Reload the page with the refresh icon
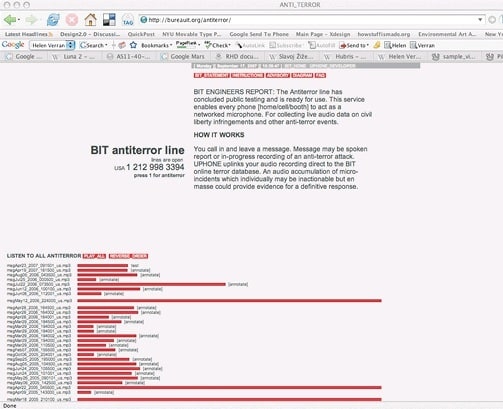Image resolution: width=503 pixels, height=409 pixels. (53, 20)
